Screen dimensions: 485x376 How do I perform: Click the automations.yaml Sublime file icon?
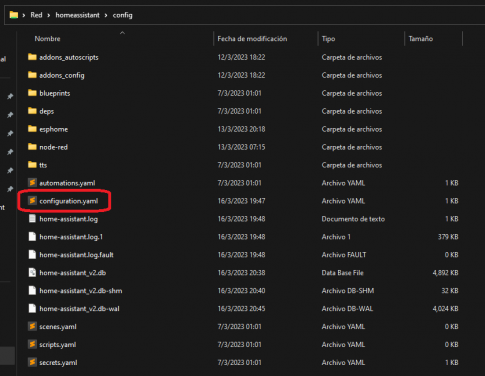32,183
